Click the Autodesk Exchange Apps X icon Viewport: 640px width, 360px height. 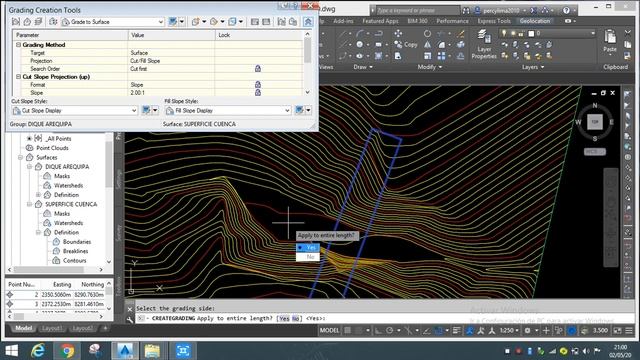pos(533,10)
